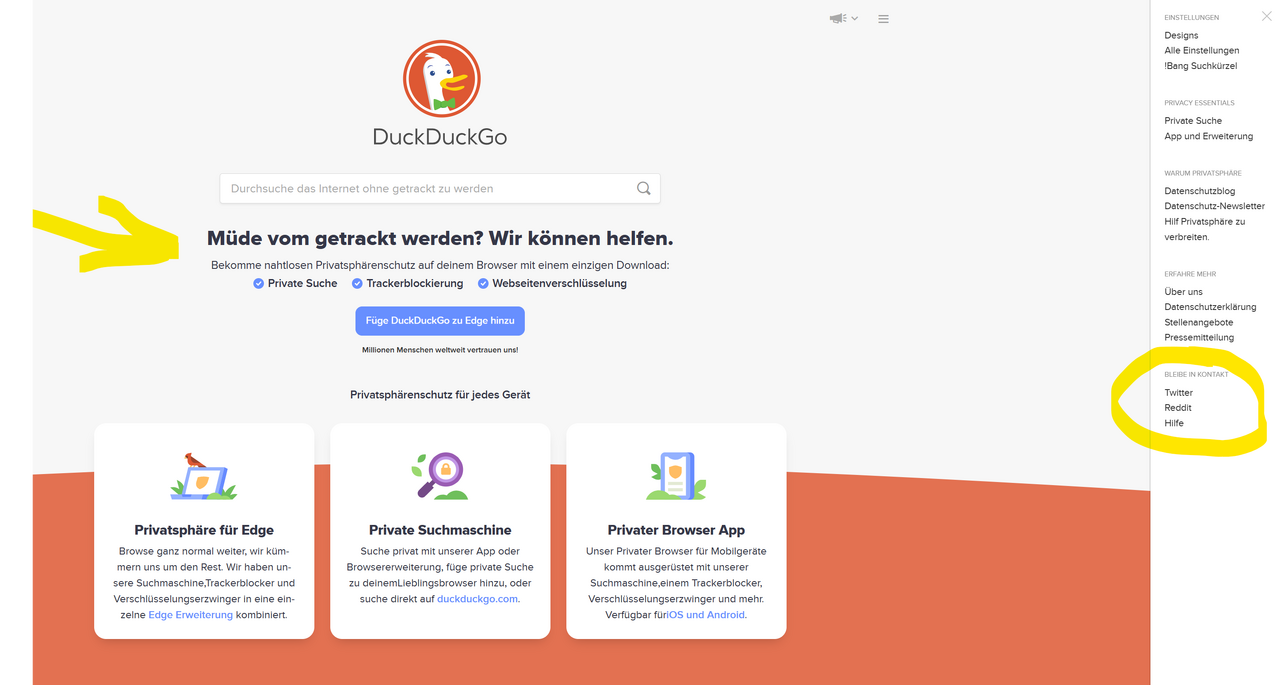Screen dimensions: 1280x685
Task: Click the magnifying glass search icon
Action: [x=643, y=188]
